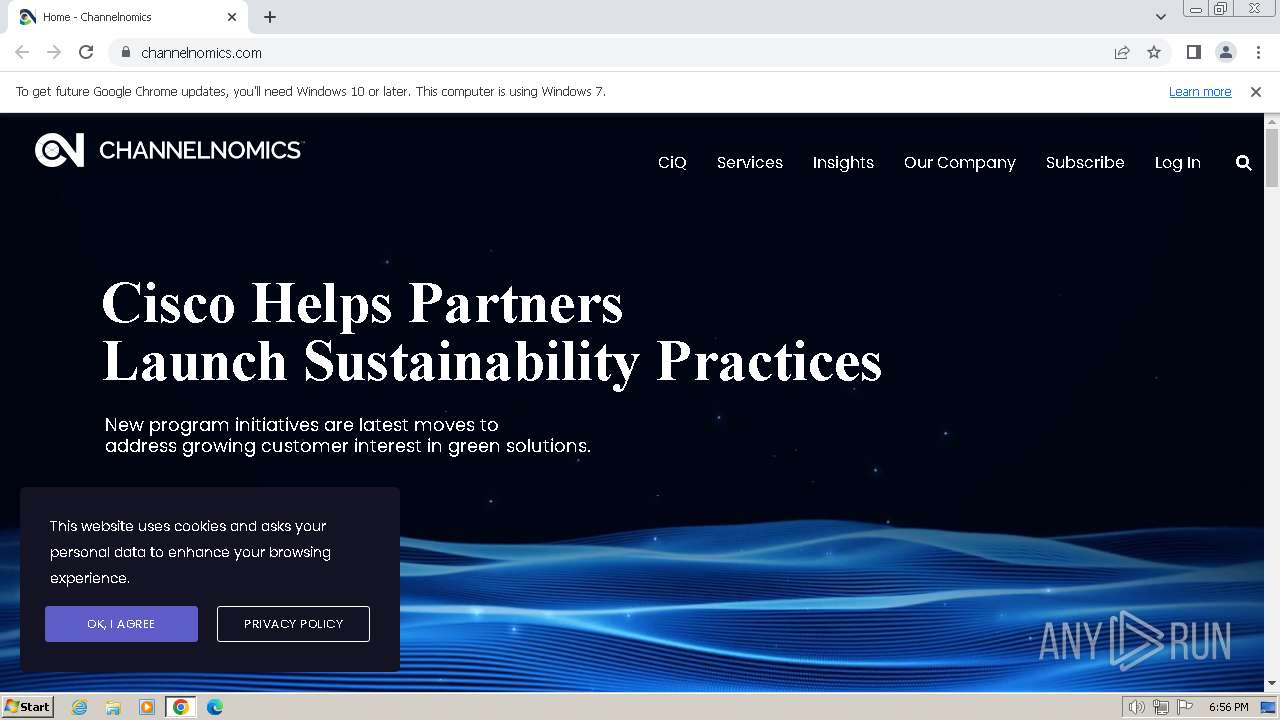Accept cookies with OK, I AGREE

[121, 624]
